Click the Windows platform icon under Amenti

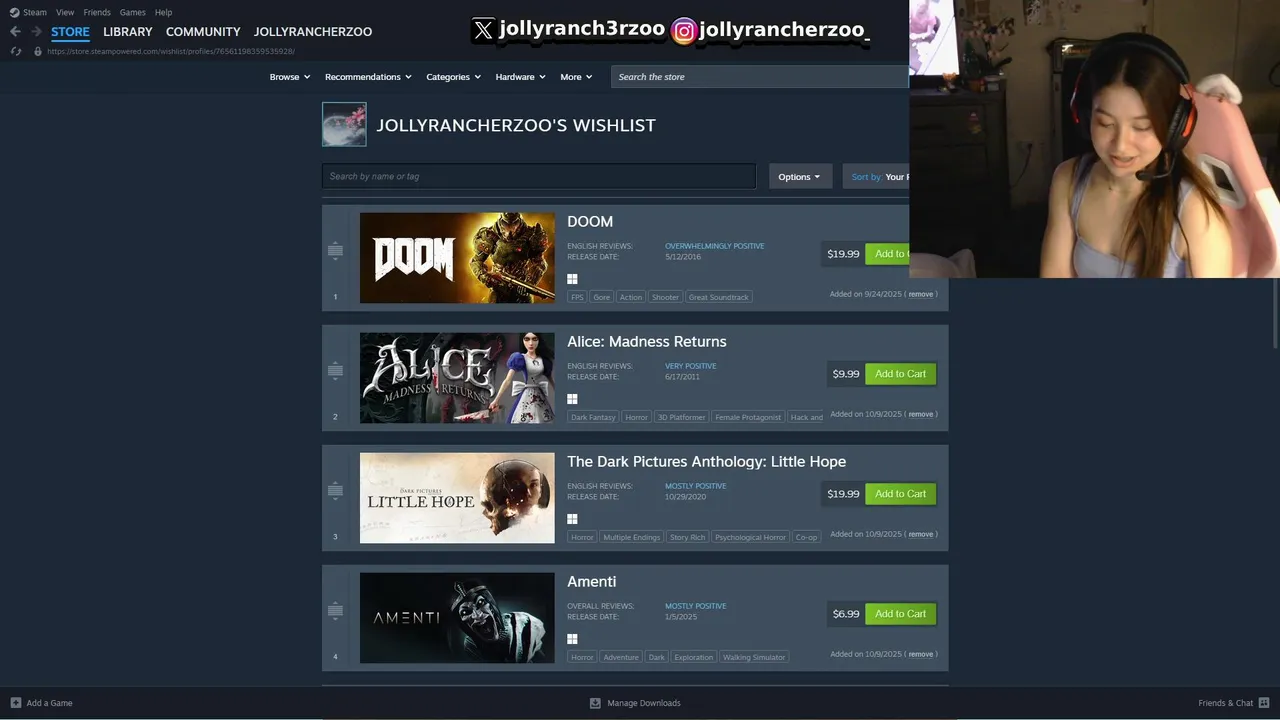point(572,639)
